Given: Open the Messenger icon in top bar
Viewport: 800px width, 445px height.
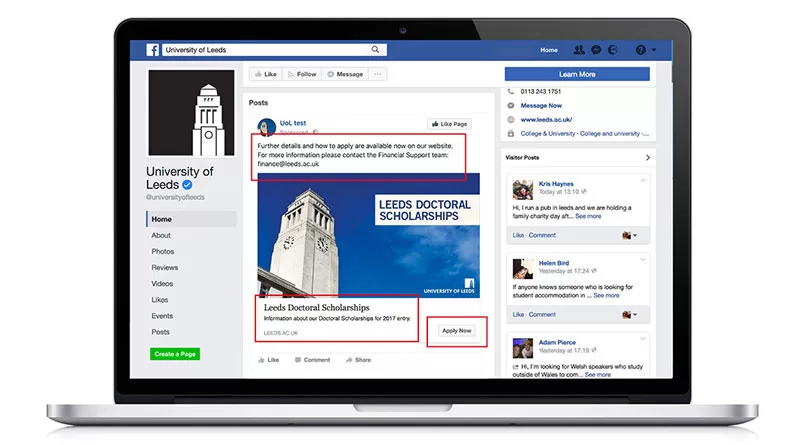Looking at the screenshot, I should (596, 50).
